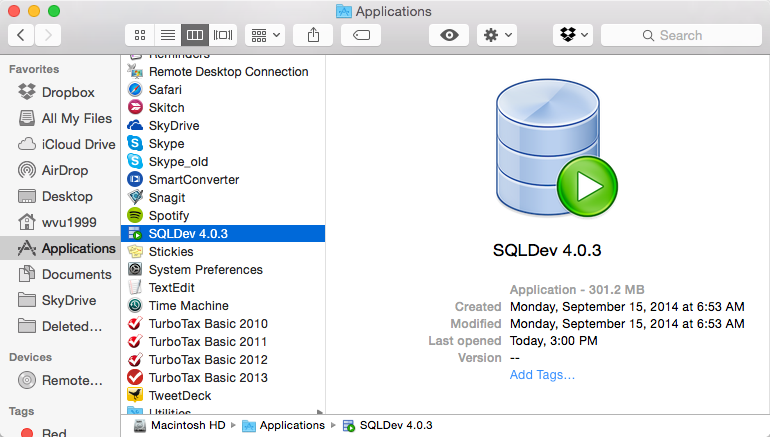
Task: Open the Dropbox toolbar dropdown
Action: click(573, 35)
